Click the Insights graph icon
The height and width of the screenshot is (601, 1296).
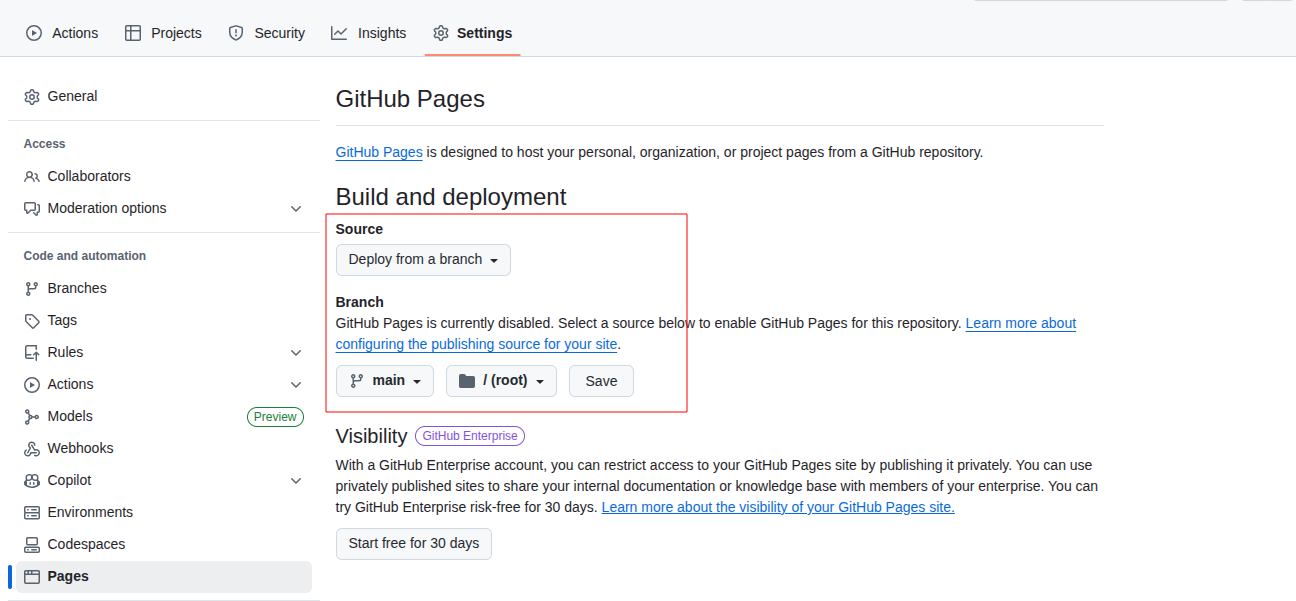point(339,33)
